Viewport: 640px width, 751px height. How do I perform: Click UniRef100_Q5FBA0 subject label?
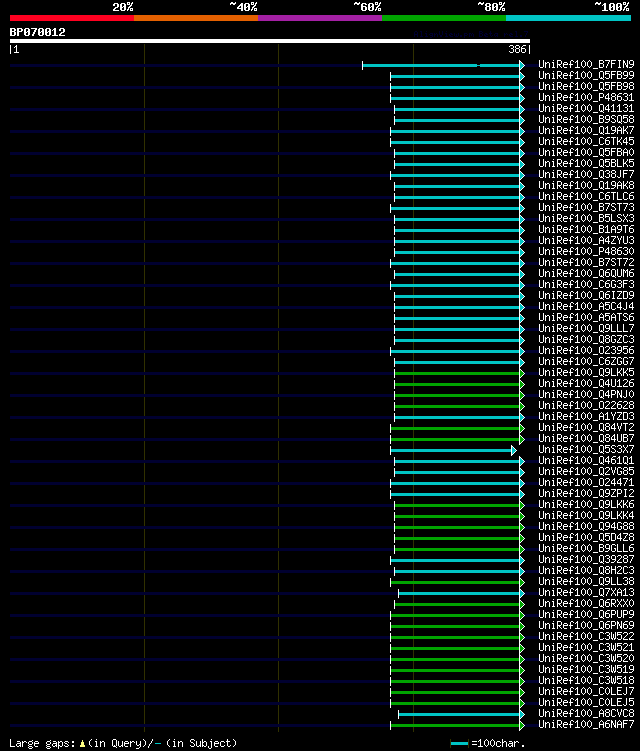586,152
